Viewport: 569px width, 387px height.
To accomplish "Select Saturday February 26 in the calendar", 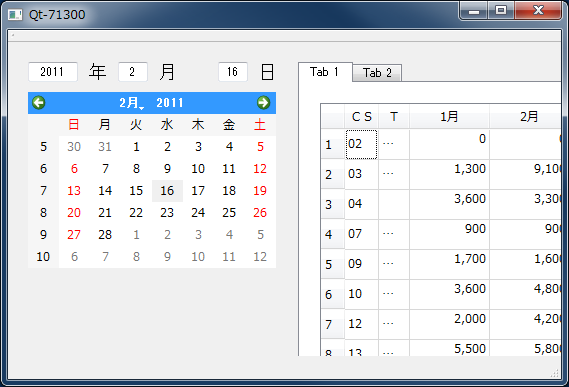I will click(x=260, y=212).
